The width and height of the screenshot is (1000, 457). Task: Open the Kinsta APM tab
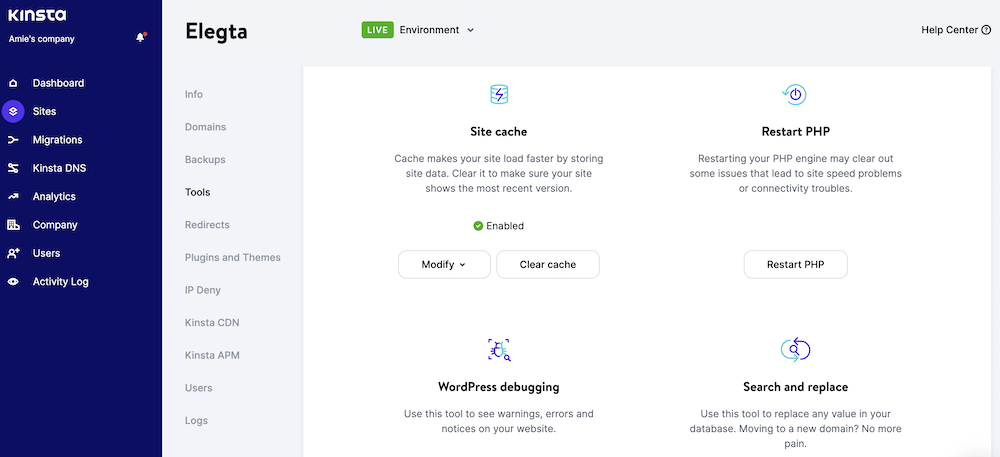pyautogui.click(x=212, y=355)
